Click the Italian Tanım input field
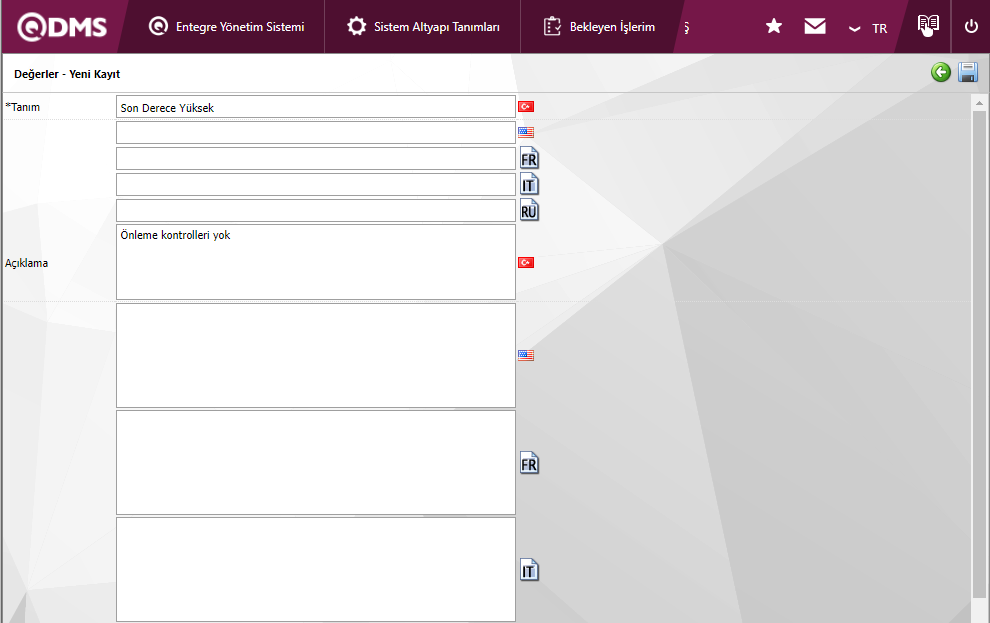Viewport: 990px width, 623px height. [316, 184]
